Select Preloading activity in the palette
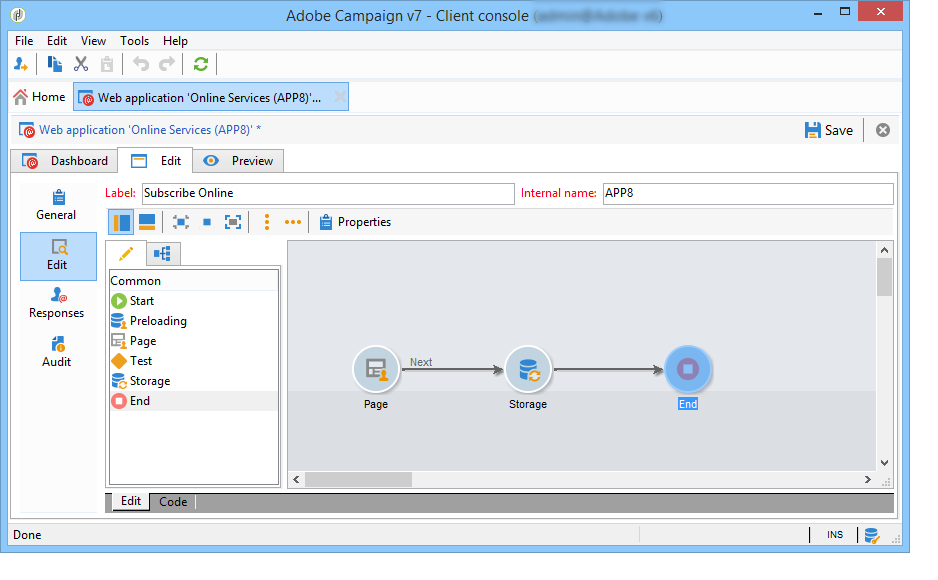 pos(194,321)
